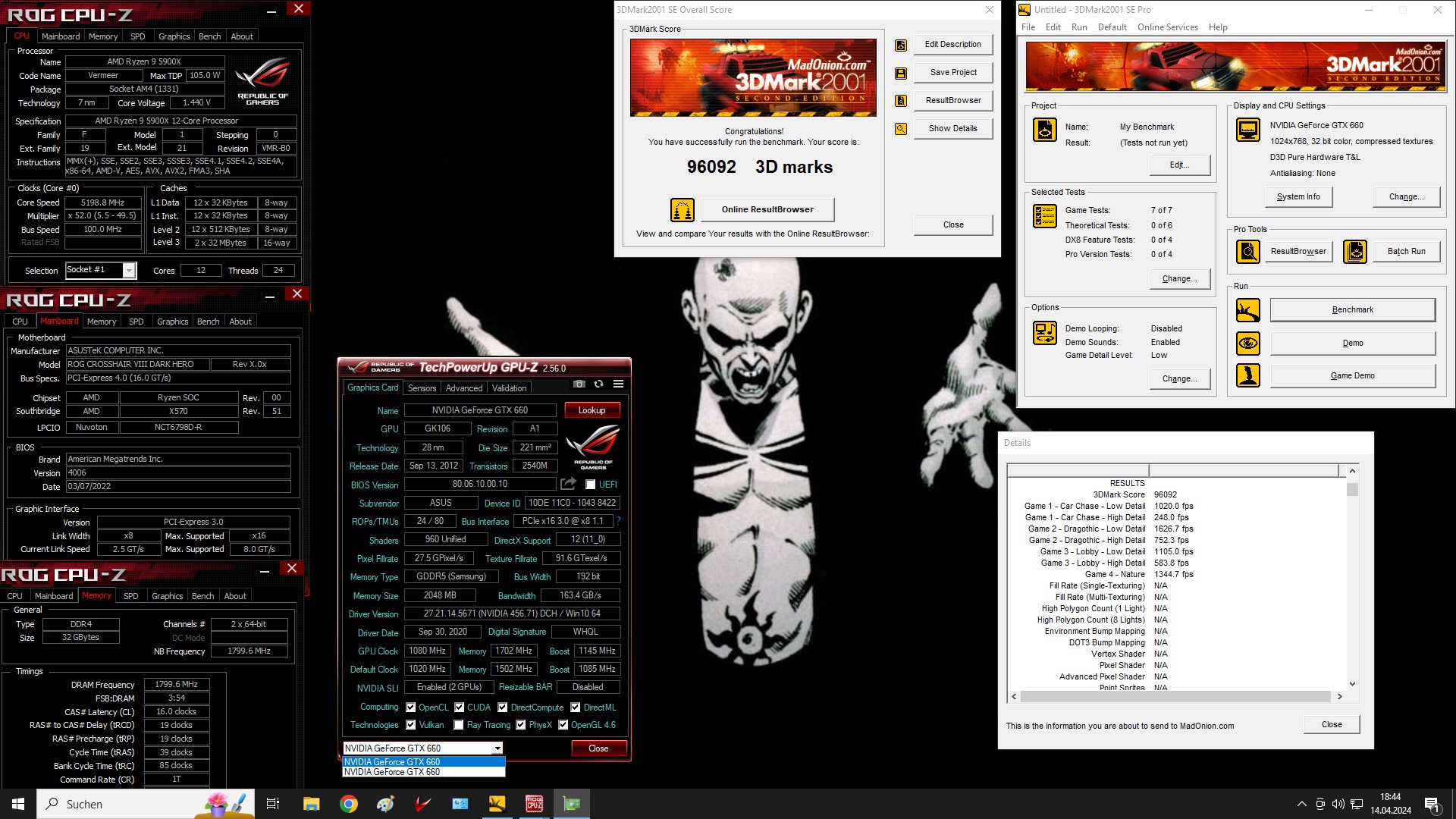This screenshot has height=819, width=1456.
Task: Click the Benchmark button
Action: click(1353, 310)
